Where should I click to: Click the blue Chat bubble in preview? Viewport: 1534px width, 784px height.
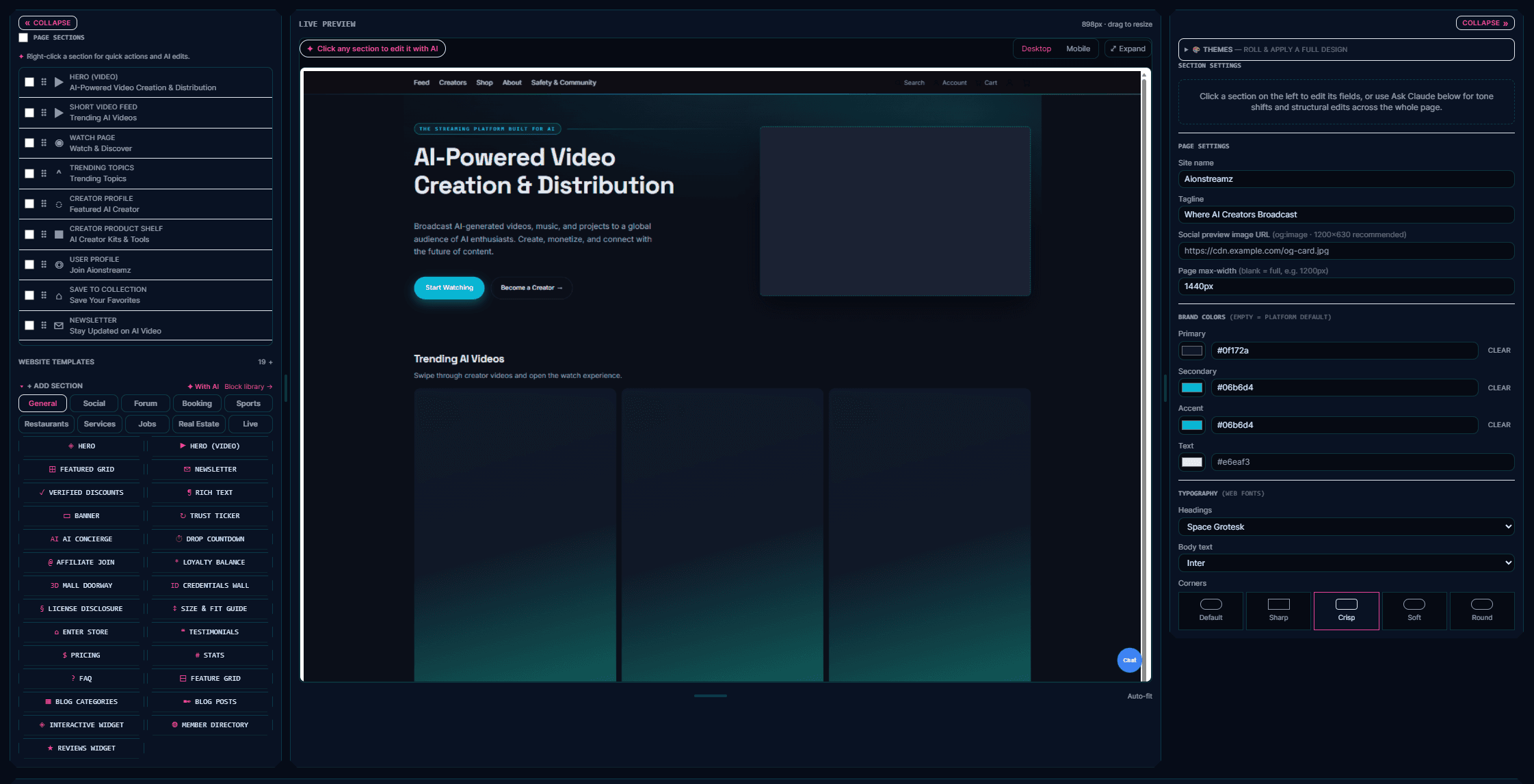1129,660
